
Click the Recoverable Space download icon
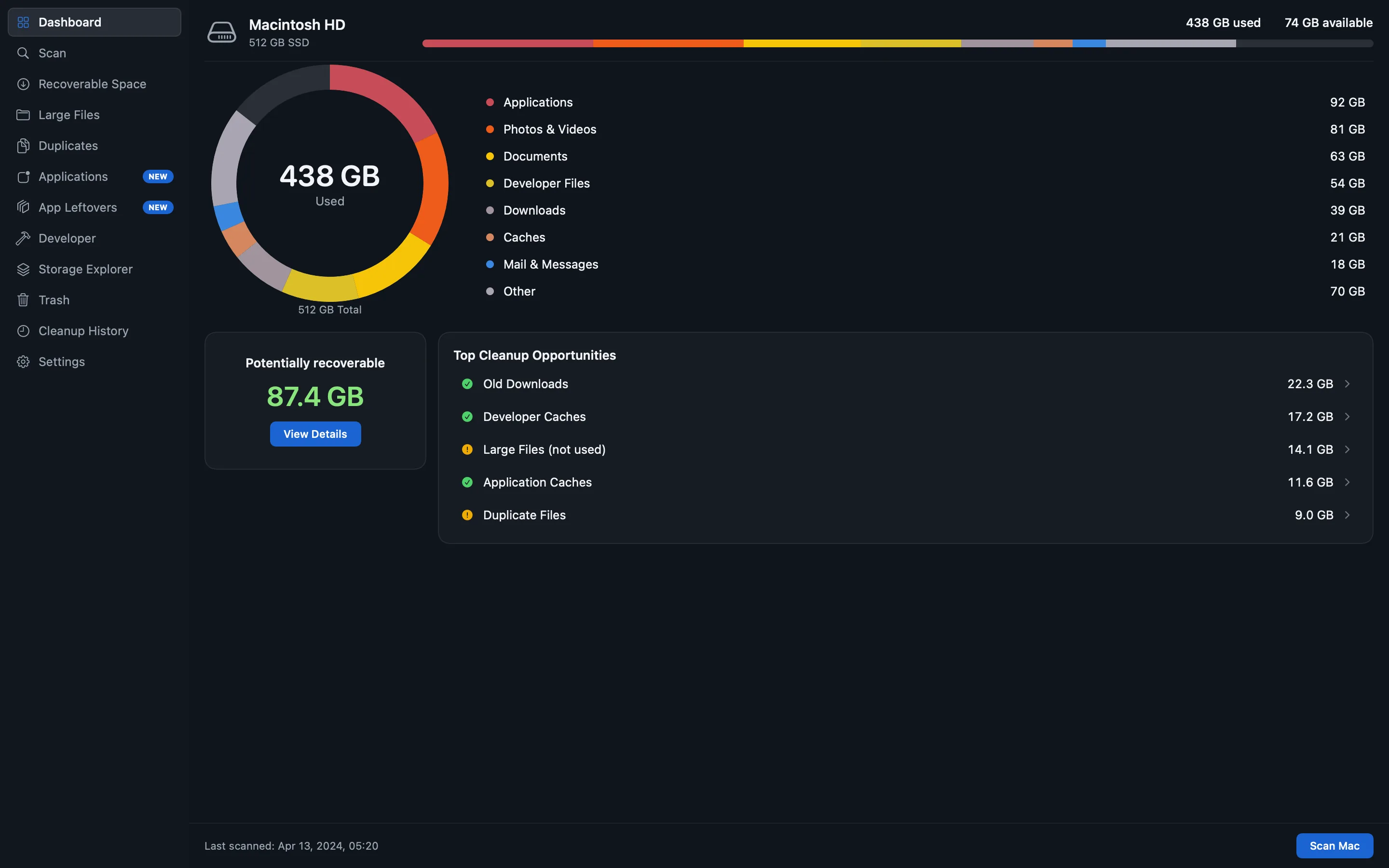pyautogui.click(x=23, y=84)
